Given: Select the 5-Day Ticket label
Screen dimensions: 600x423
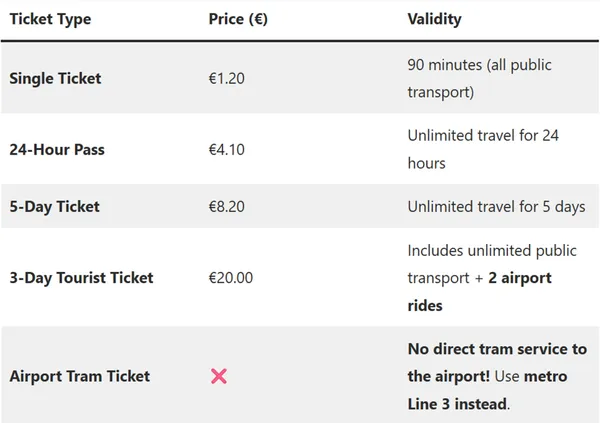Looking at the screenshot, I should pyautogui.click(x=54, y=207).
